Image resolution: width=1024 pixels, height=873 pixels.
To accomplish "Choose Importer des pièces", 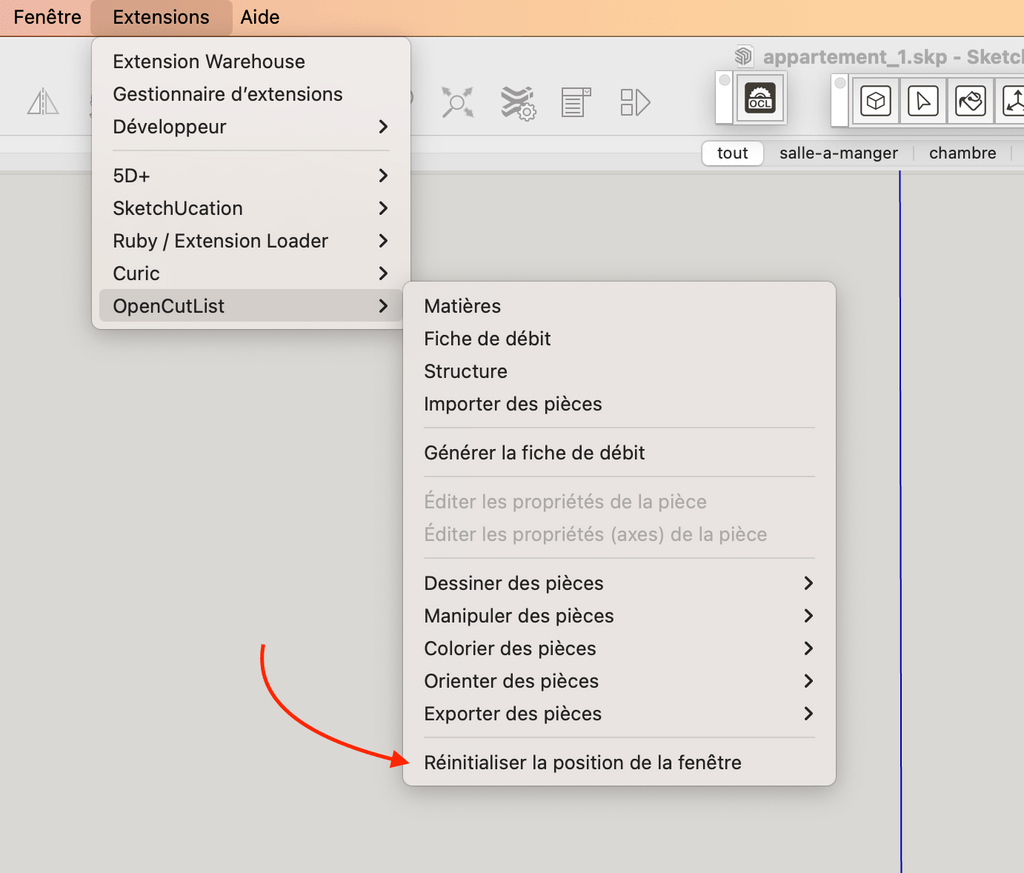I will (x=619, y=404).
